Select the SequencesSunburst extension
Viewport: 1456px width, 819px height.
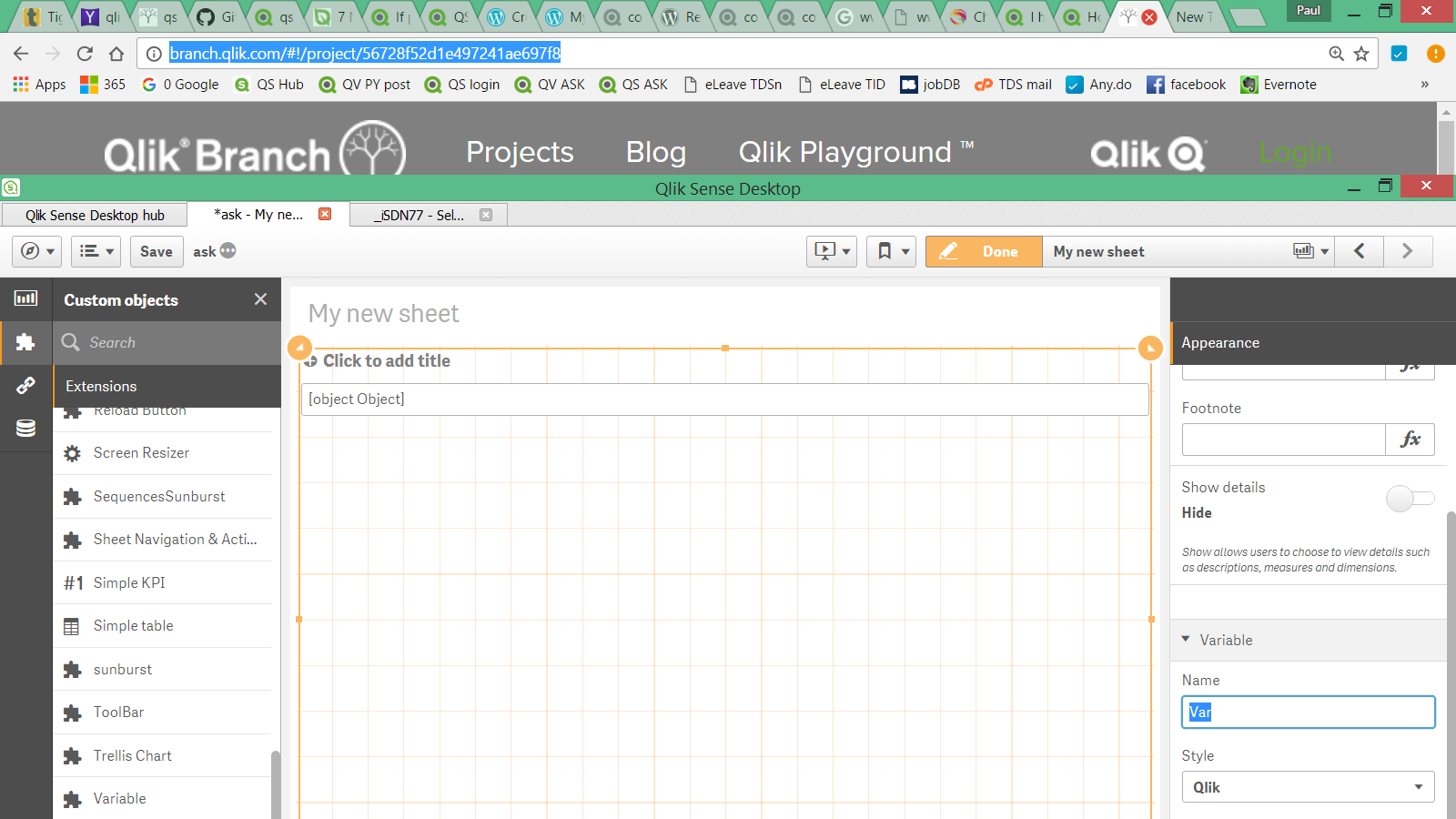pos(162,497)
